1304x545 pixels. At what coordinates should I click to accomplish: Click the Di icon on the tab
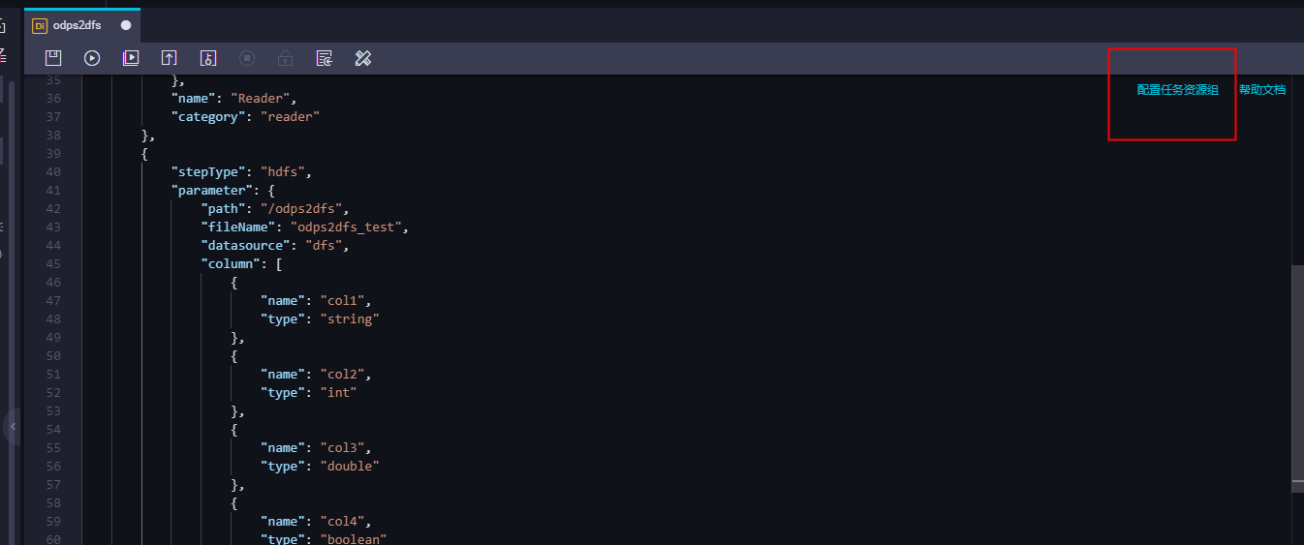coord(40,26)
